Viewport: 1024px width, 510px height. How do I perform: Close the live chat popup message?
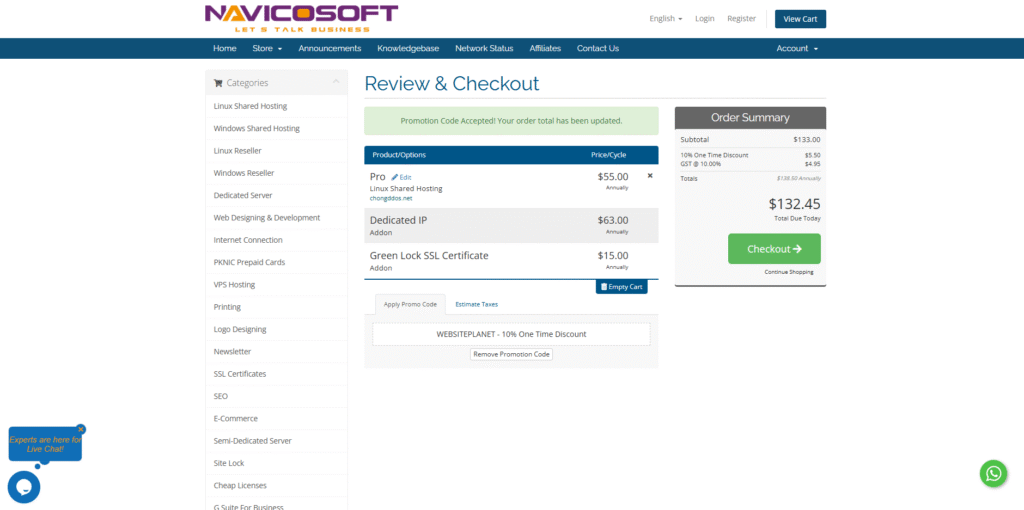point(81,429)
